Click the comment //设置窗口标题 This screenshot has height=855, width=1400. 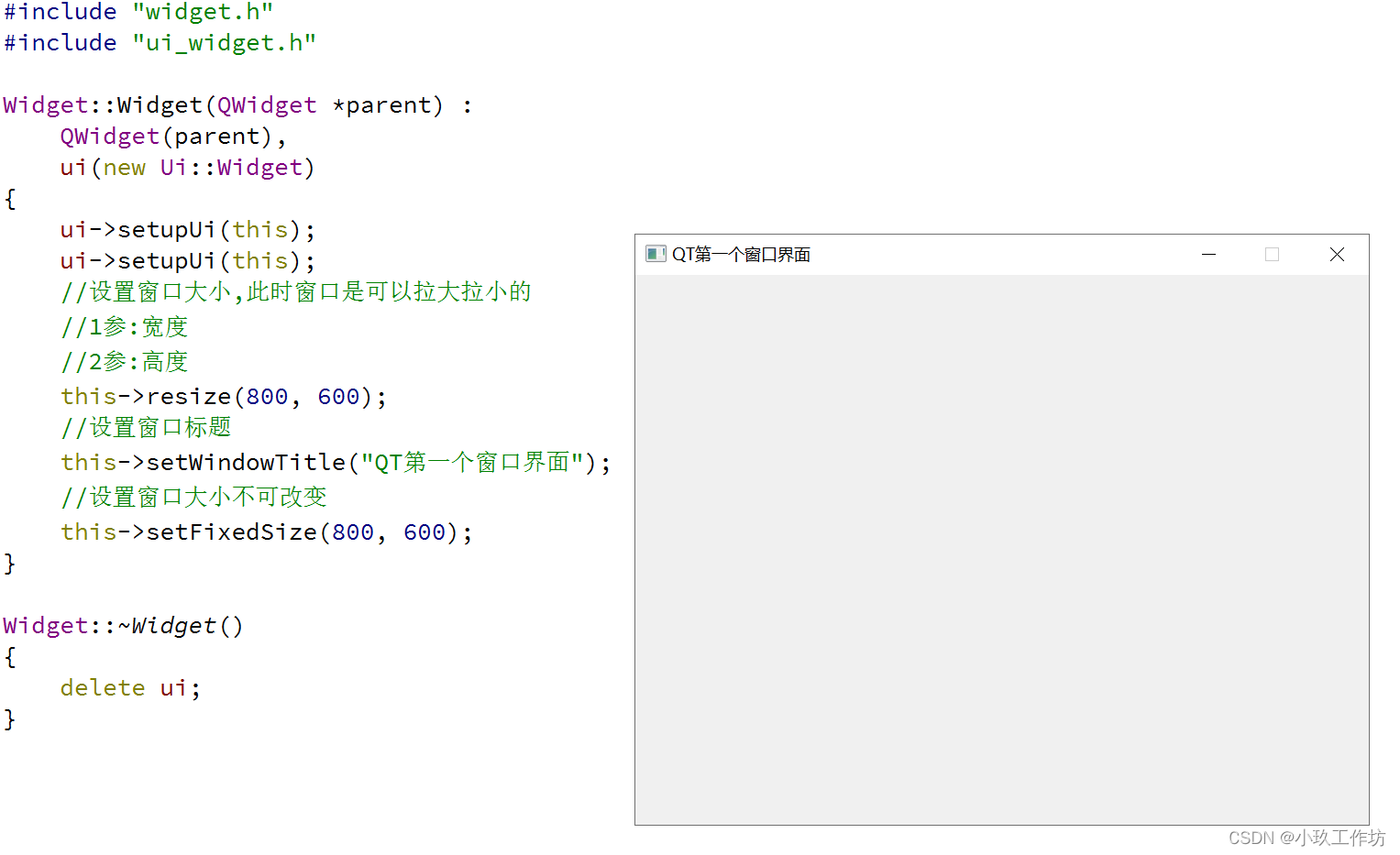146,428
